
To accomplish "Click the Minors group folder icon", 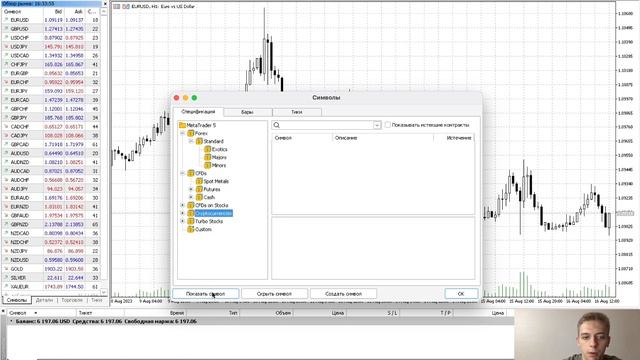I will [207, 165].
